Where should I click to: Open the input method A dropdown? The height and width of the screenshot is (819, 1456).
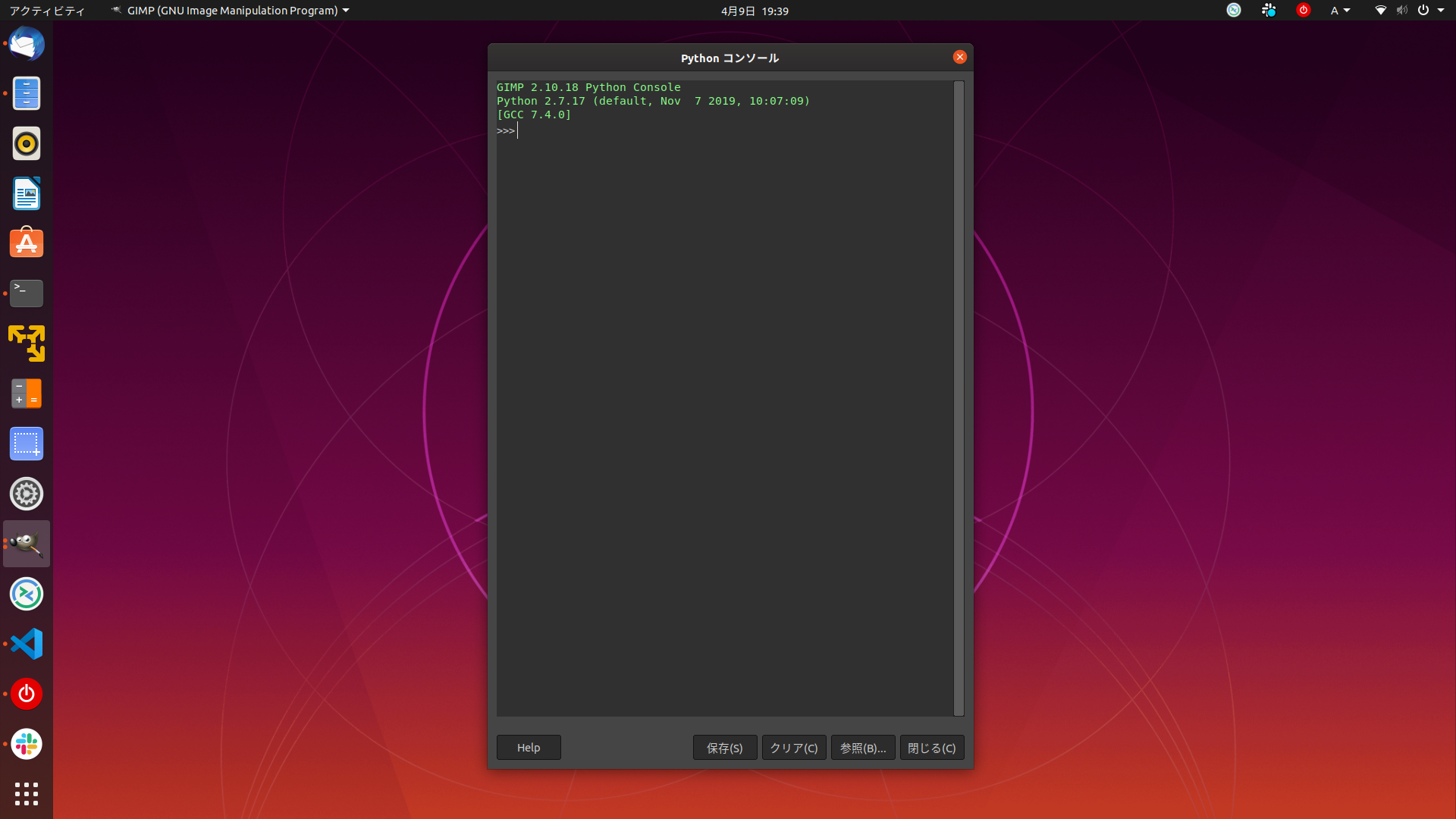(x=1340, y=11)
